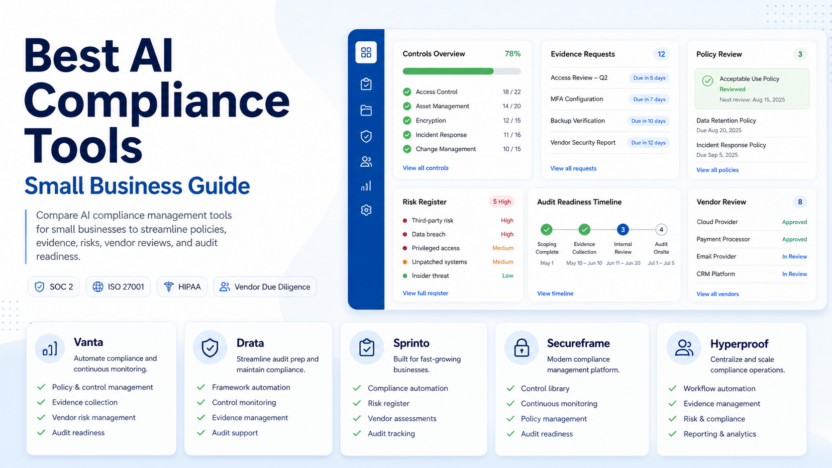Click In Review status for Email Provider
This screenshot has width=832, height=468.
pos(794,257)
